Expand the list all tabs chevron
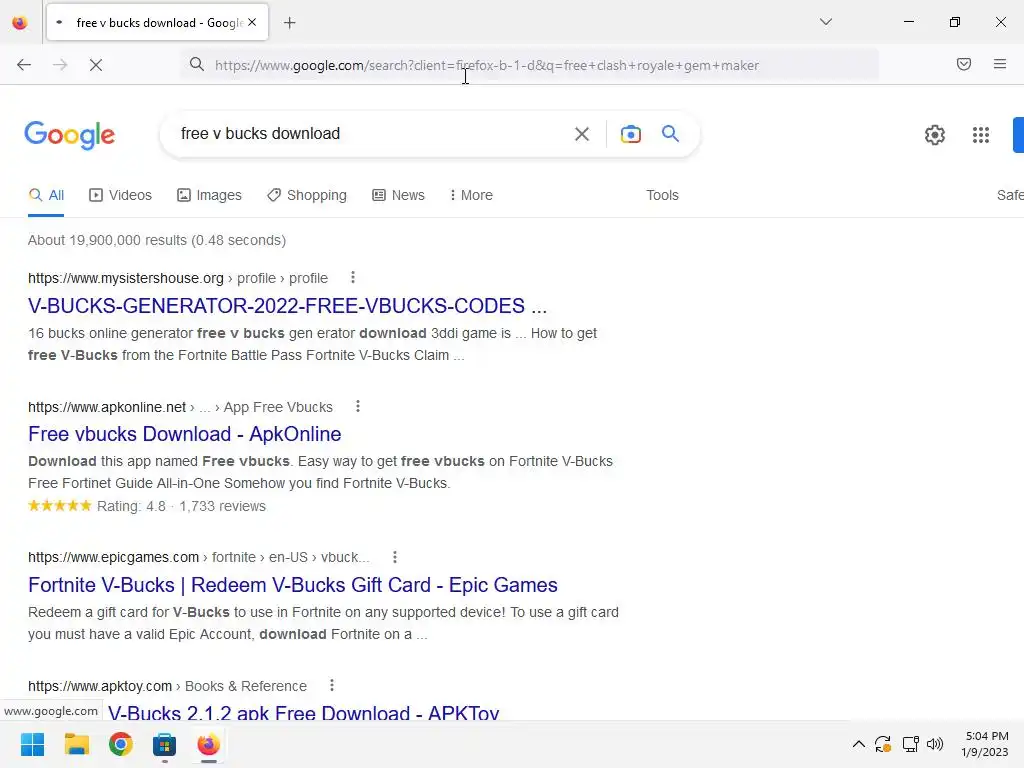1024x768 pixels. click(826, 22)
